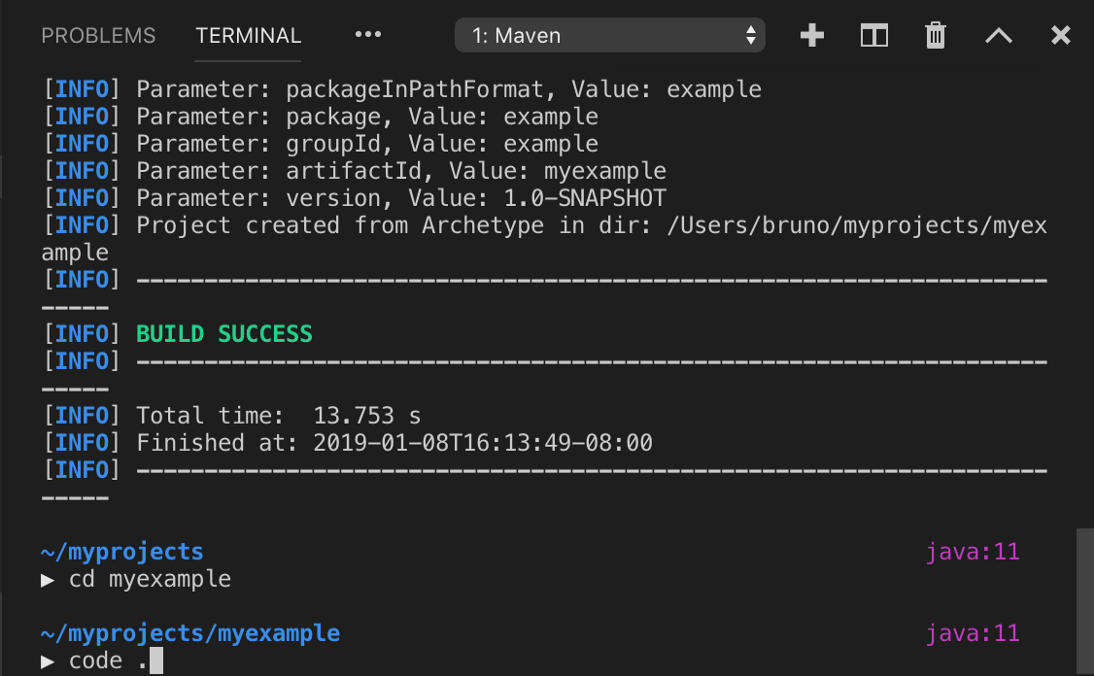
Task: Click the 'cd myexample' command line
Action: pos(150,580)
